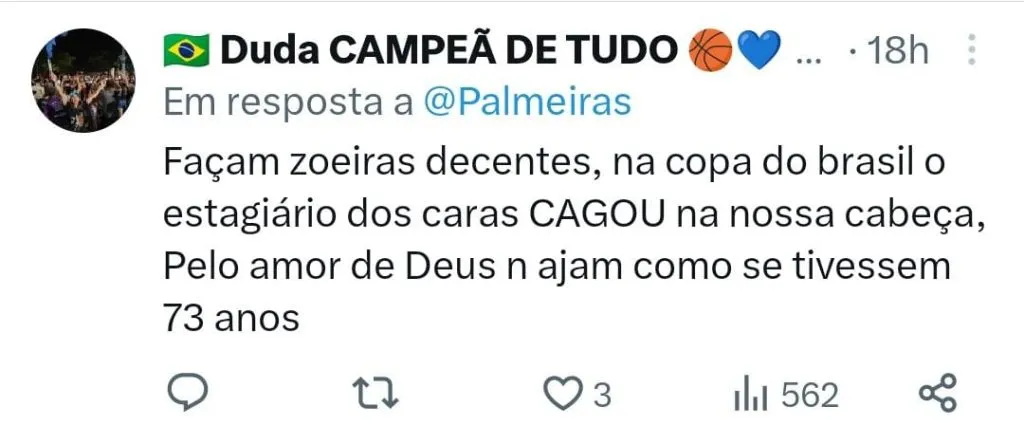The height and width of the screenshot is (444, 1024).
Task: Click the 73 anos text line
Action: click(231, 319)
